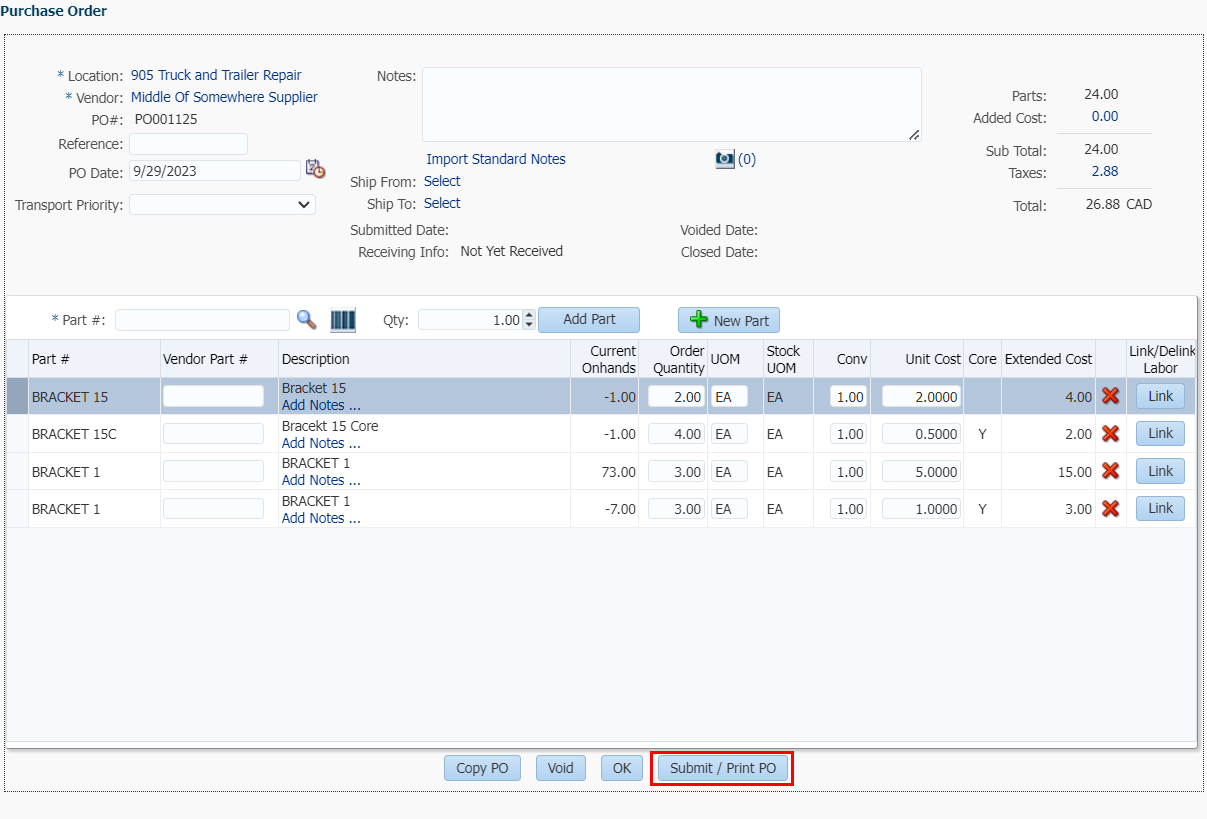Adjust the Qty spinner arrows
This screenshot has height=819, width=1207.
529,320
